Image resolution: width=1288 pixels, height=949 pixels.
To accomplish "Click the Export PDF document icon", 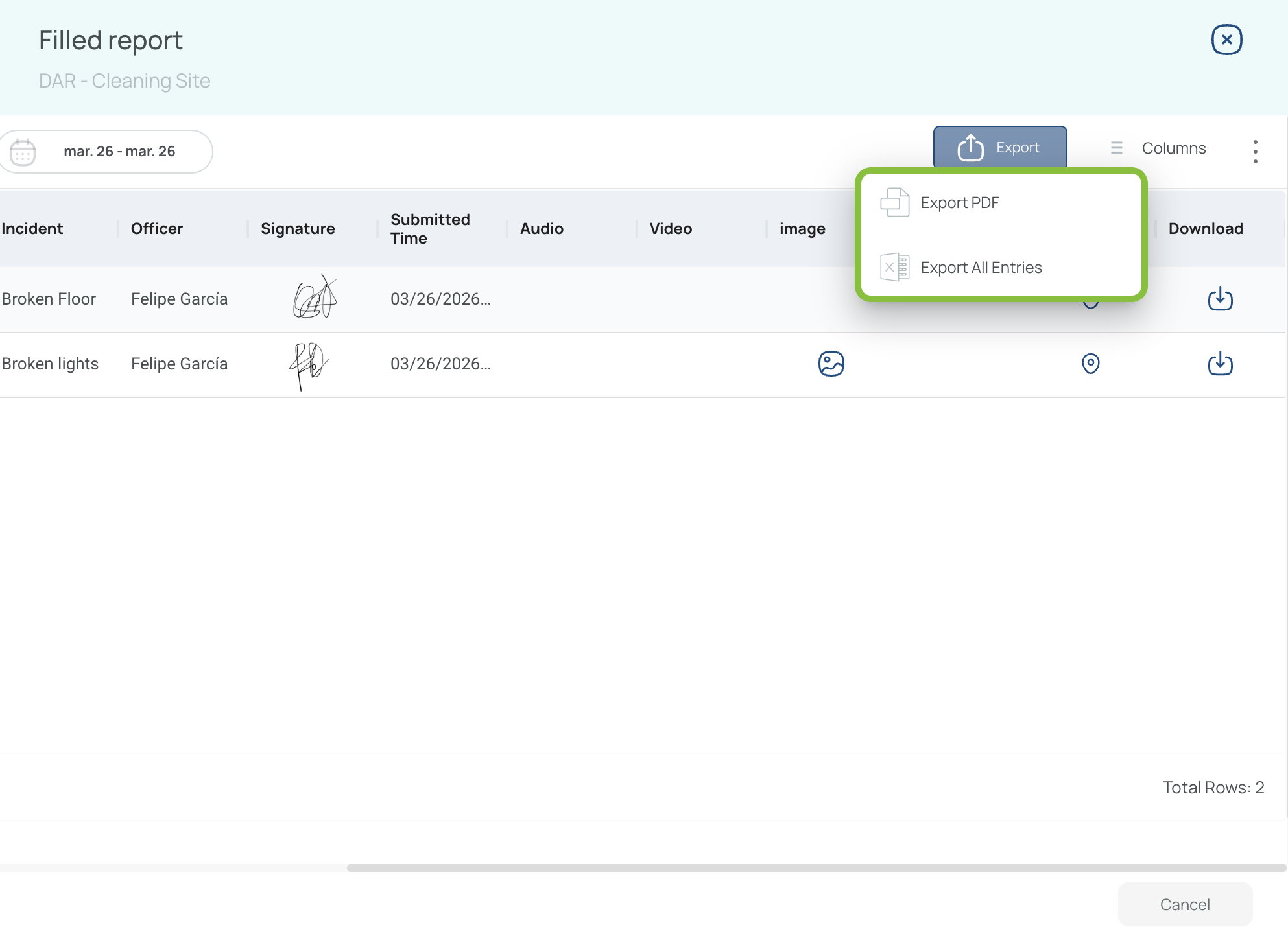I will click(894, 202).
